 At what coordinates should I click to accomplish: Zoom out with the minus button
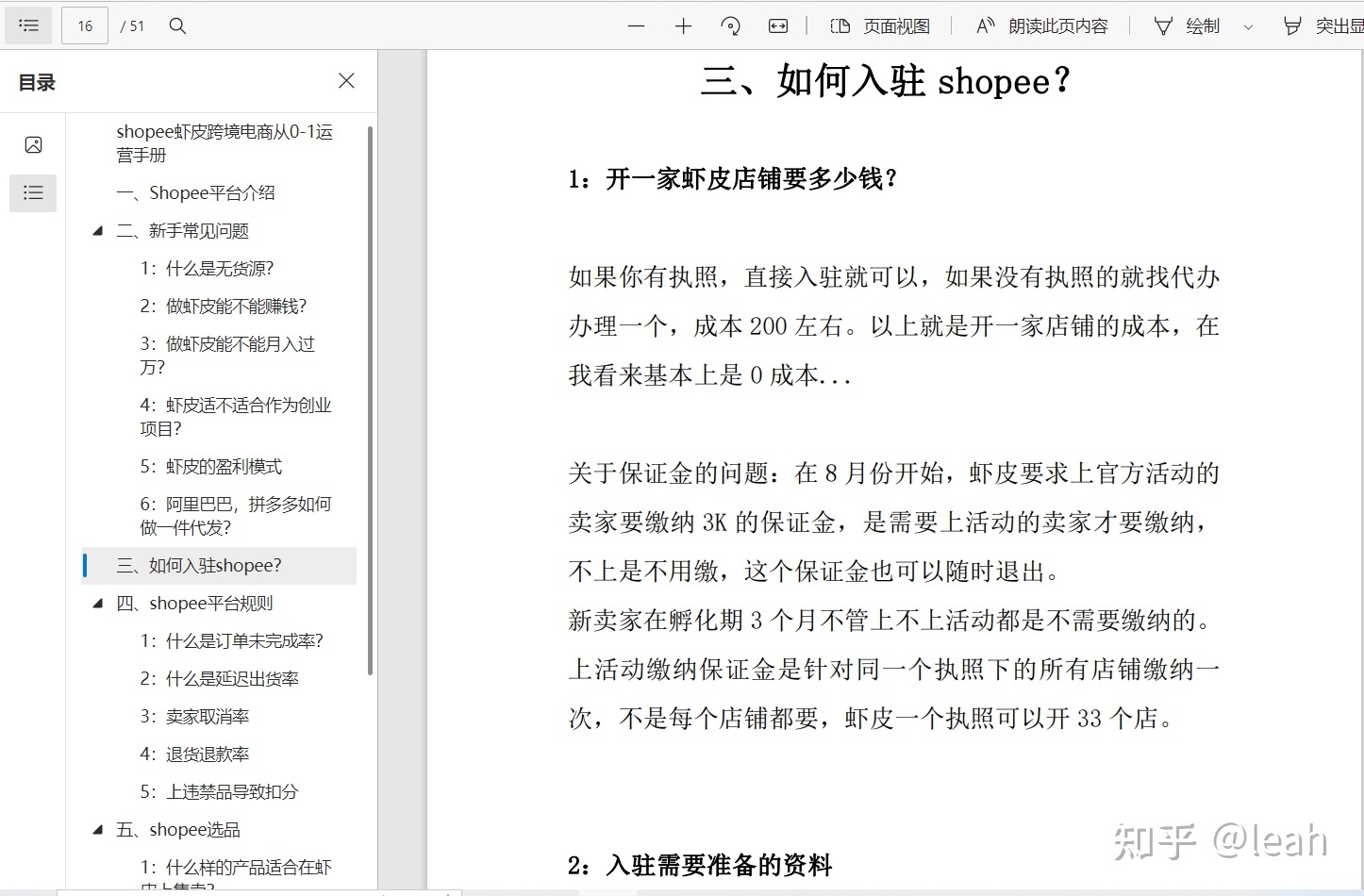(x=637, y=26)
